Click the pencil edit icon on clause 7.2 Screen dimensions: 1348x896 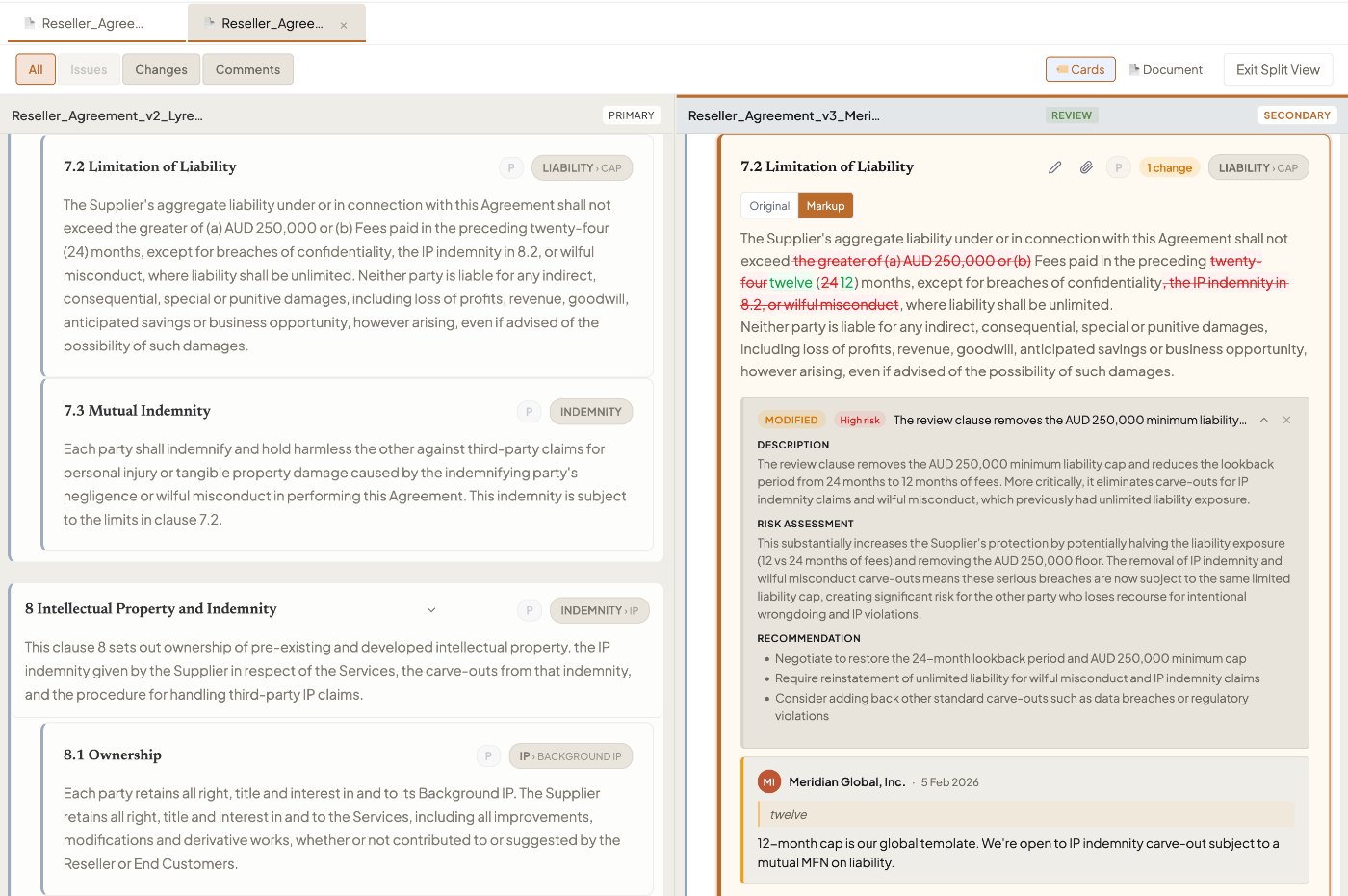tap(1055, 167)
